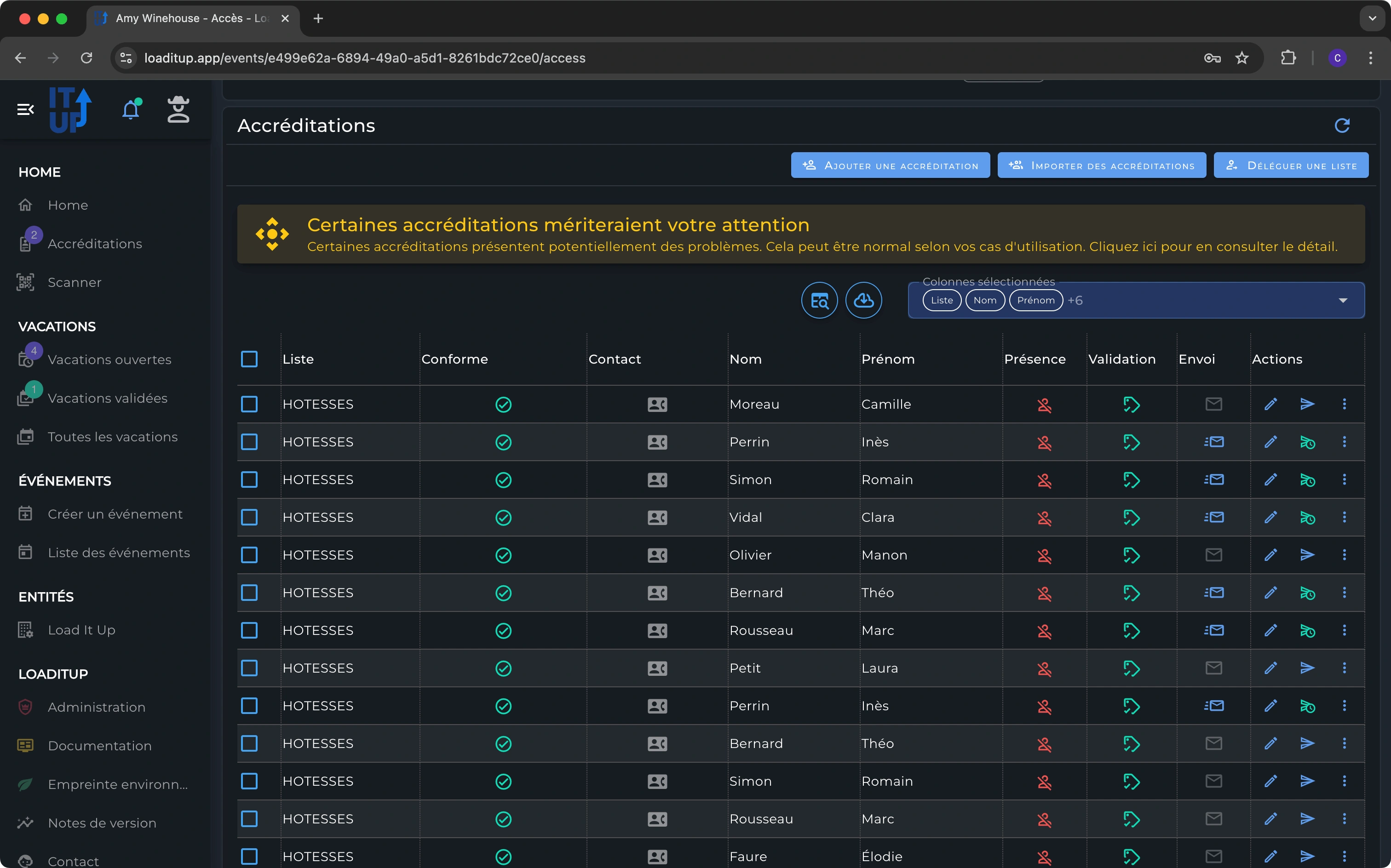Expand the Colonnes sélectionnées dropdown

[1342, 300]
